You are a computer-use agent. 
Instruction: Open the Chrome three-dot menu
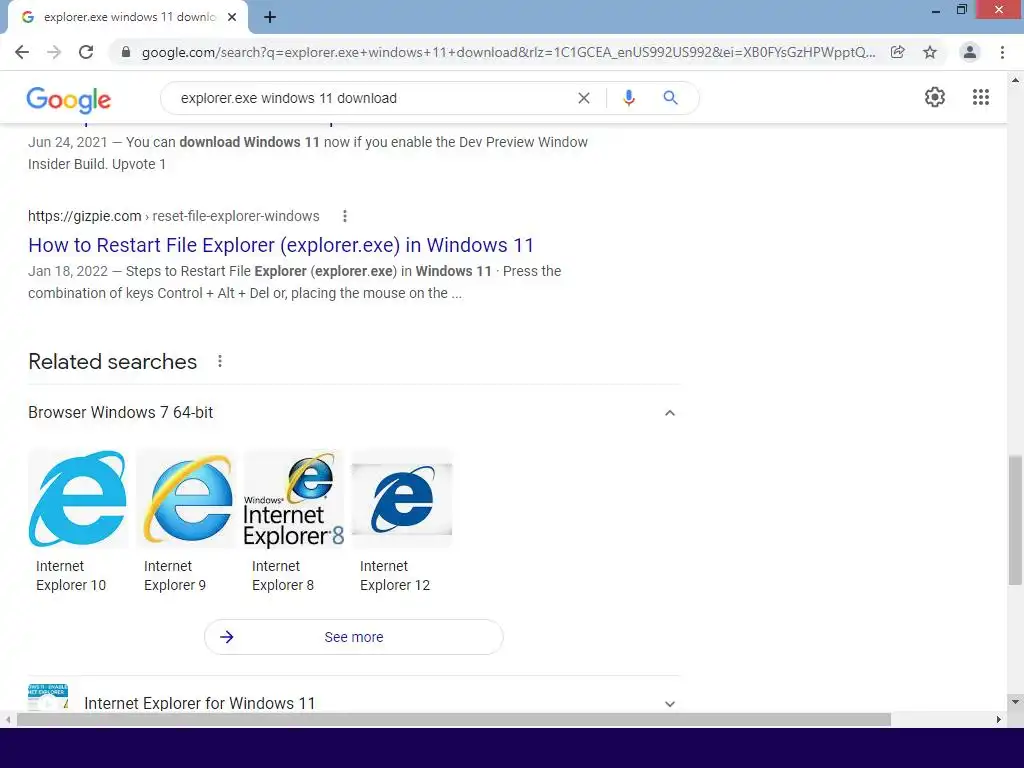tap(1002, 52)
